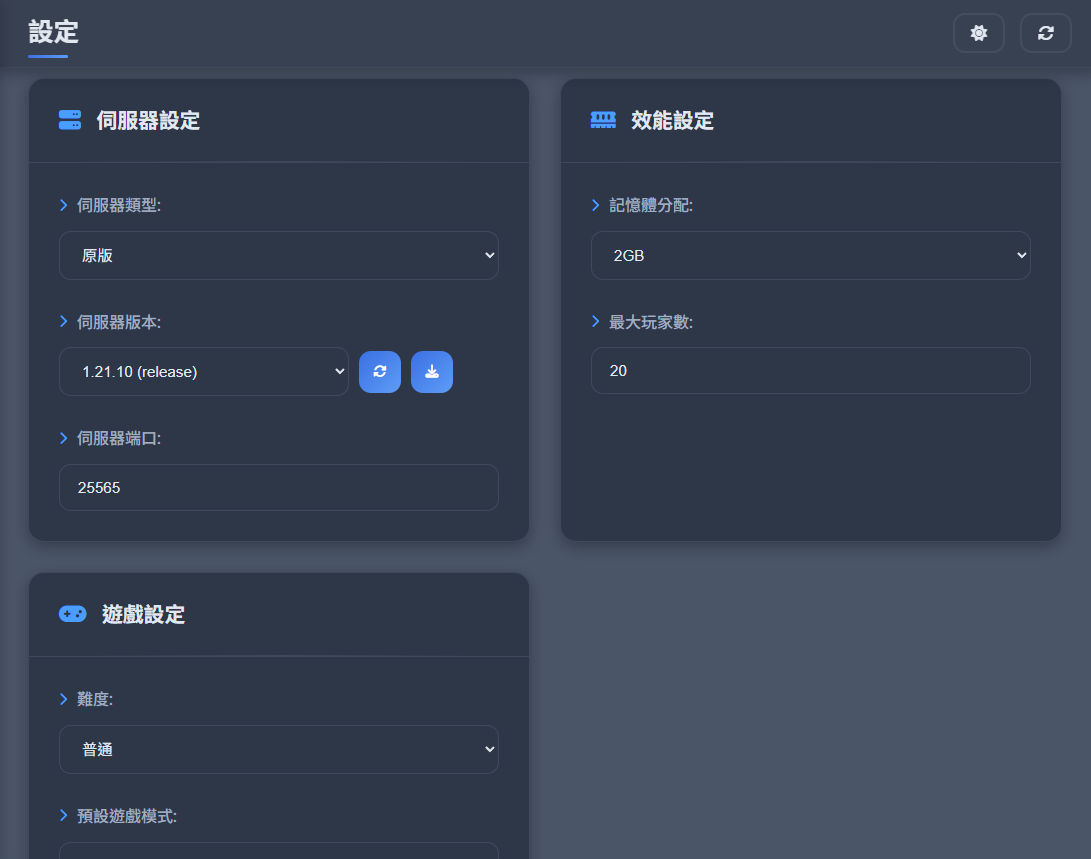Viewport: 1091px width, 859px height.
Task: Click the memory icon beside 效能設定
Action: click(603, 121)
